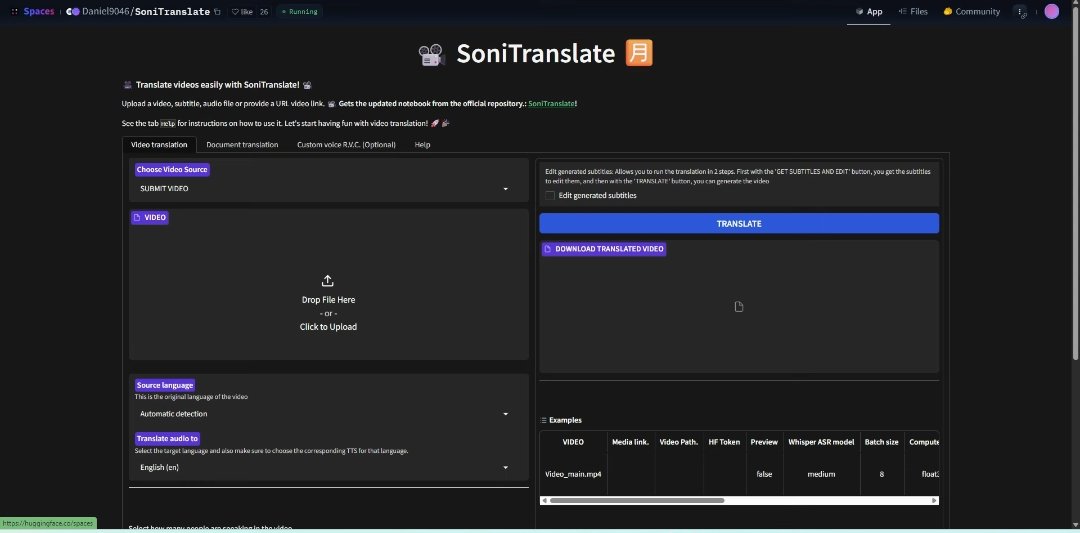This screenshot has width=1080, height=533.
Task: Open the Source language dropdown
Action: [x=324, y=414]
